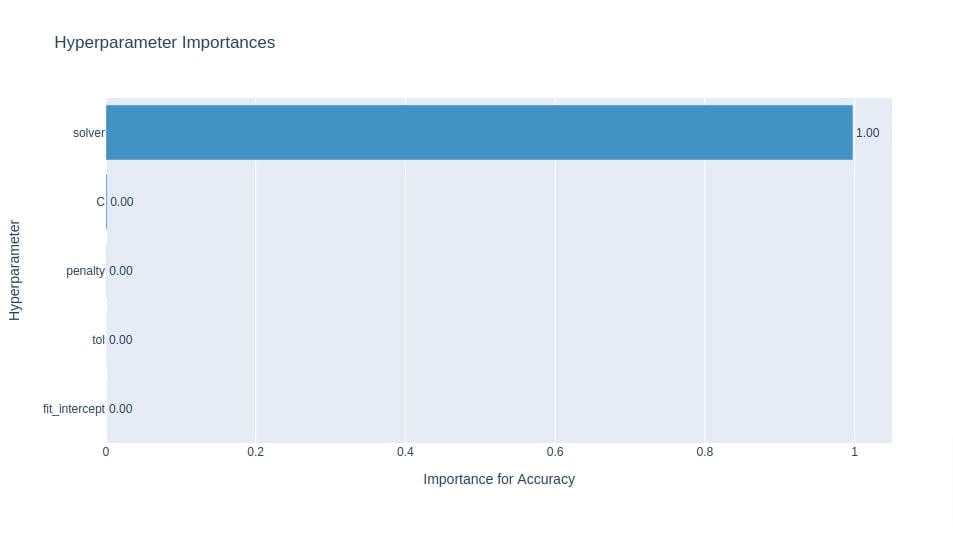Click the 0.4 x-axis tick label
The height and width of the screenshot is (544, 953).
[405, 452]
